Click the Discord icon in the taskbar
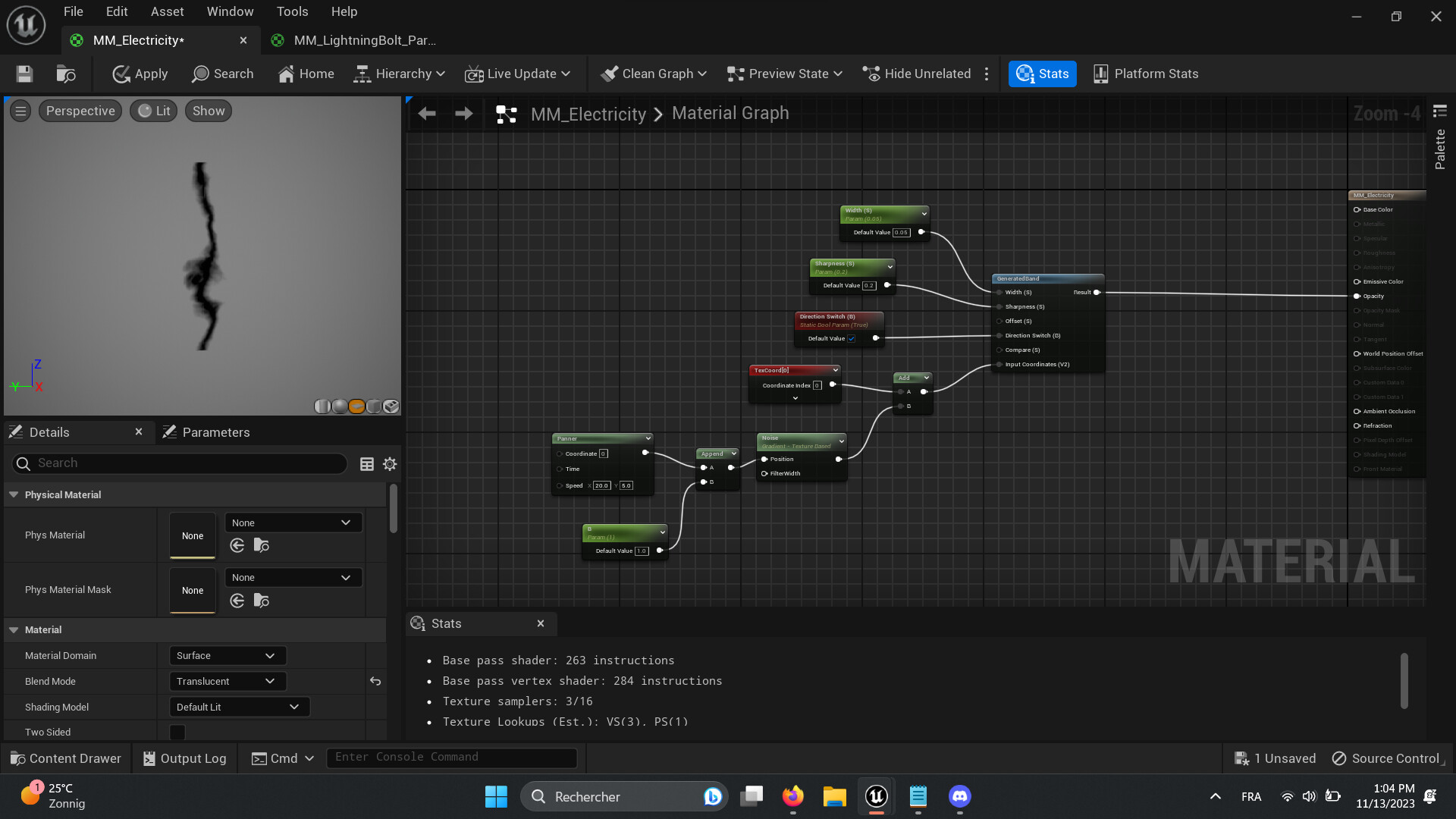This screenshot has width=1456, height=819. (x=959, y=796)
